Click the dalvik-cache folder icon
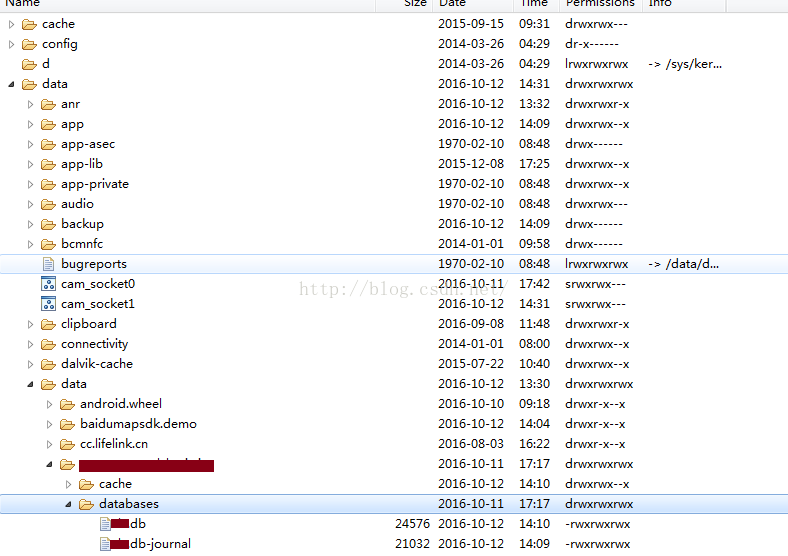Image resolution: width=788 pixels, height=556 pixels. point(48,364)
